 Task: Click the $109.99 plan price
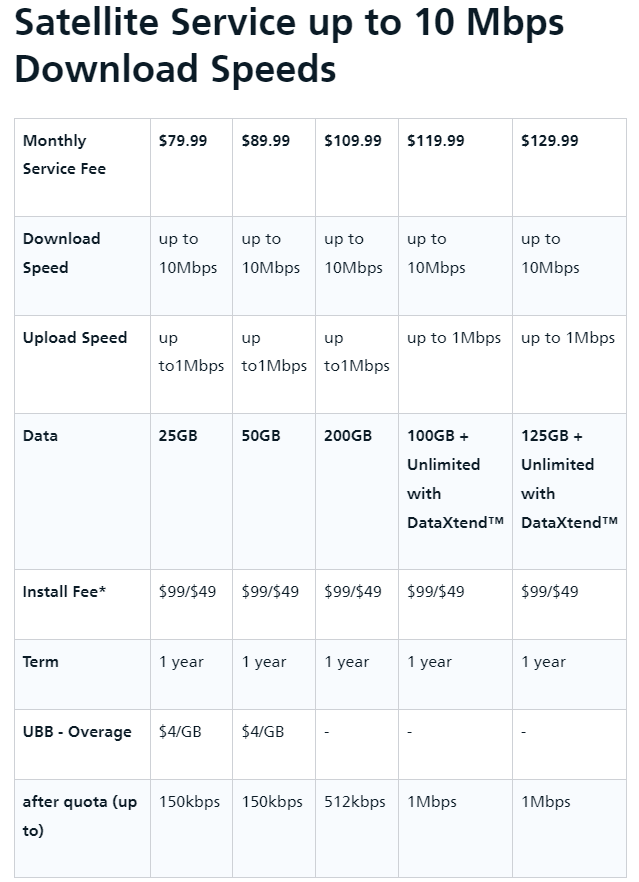[353, 141]
